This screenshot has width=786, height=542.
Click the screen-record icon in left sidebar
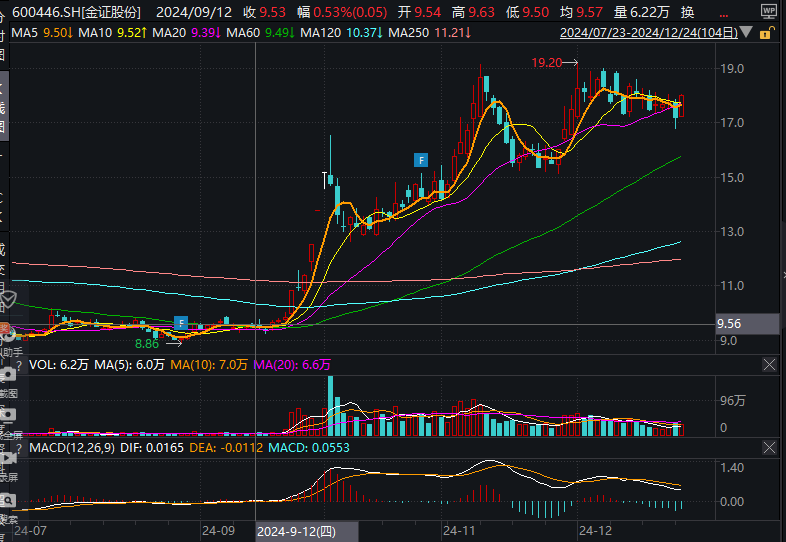click(x=7, y=457)
